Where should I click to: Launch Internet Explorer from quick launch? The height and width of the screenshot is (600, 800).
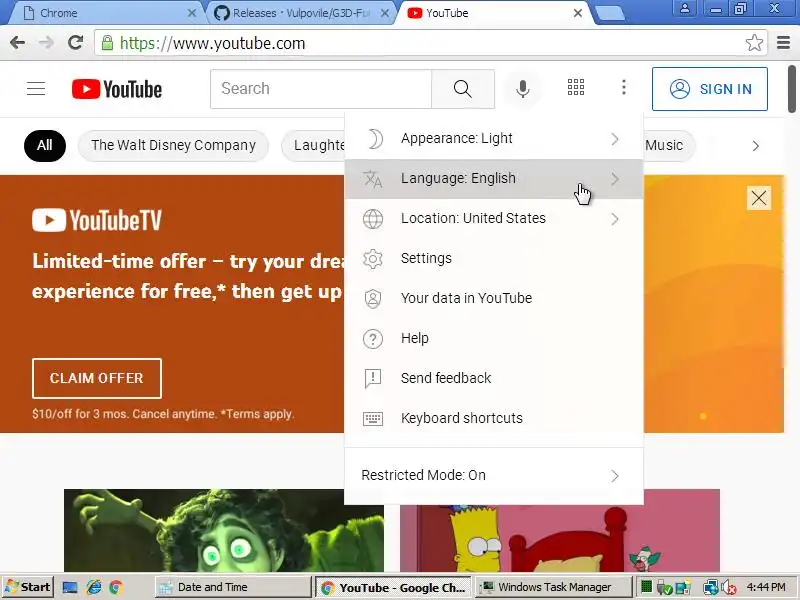(94, 587)
